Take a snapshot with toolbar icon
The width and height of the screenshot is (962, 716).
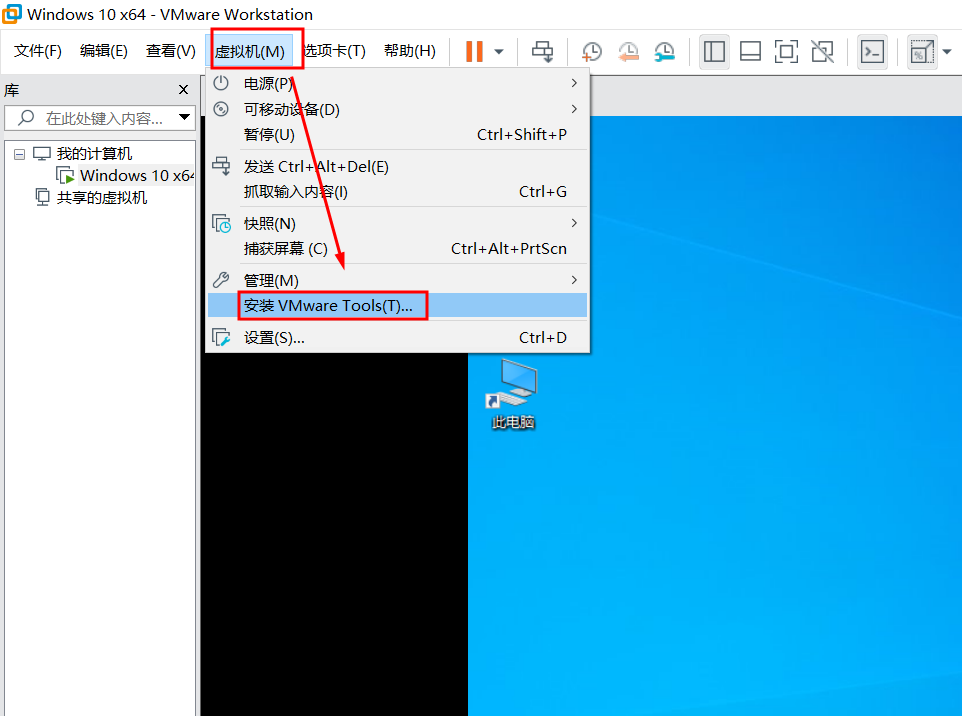coord(591,52)
